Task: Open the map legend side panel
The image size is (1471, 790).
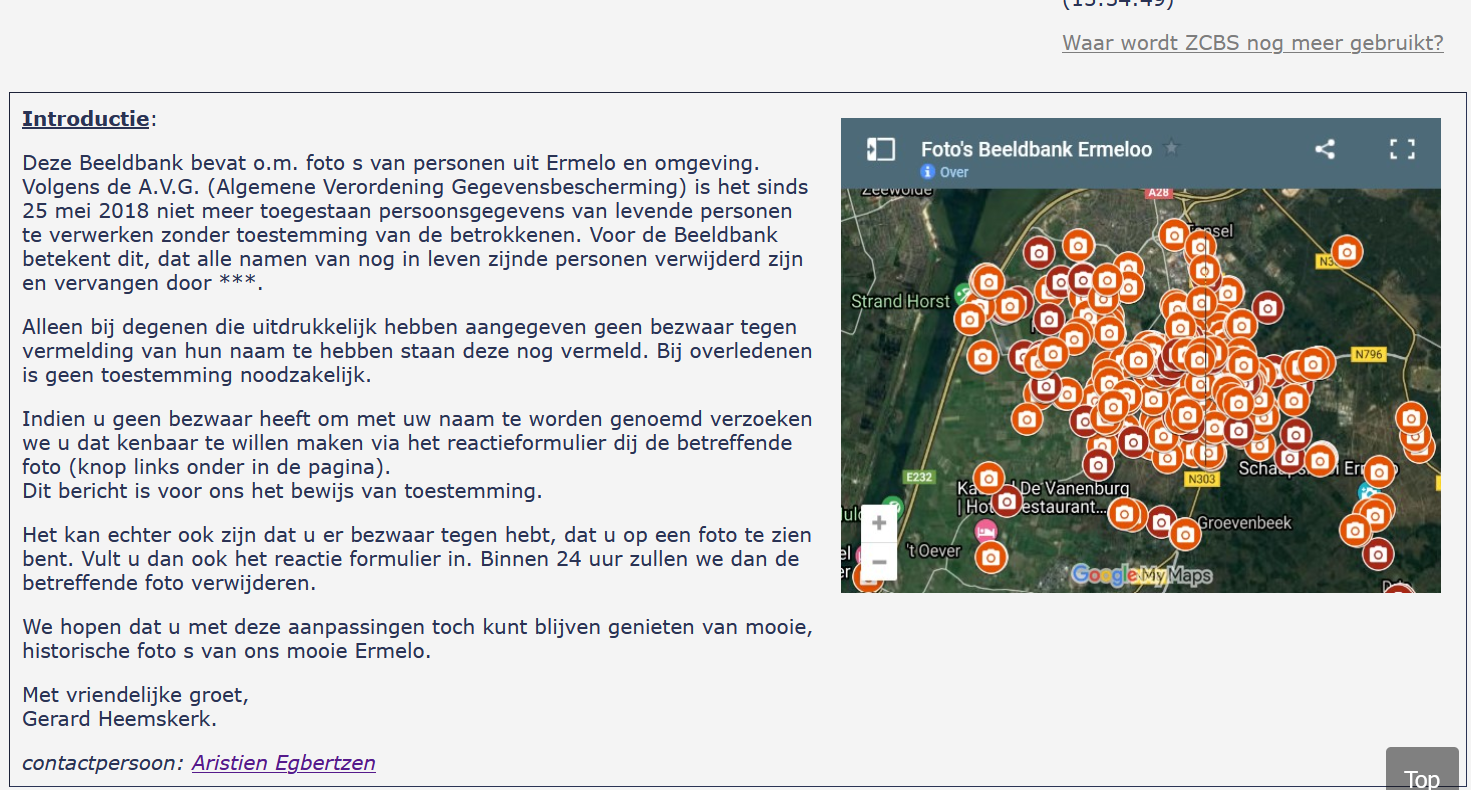Action: pos(881,150)
